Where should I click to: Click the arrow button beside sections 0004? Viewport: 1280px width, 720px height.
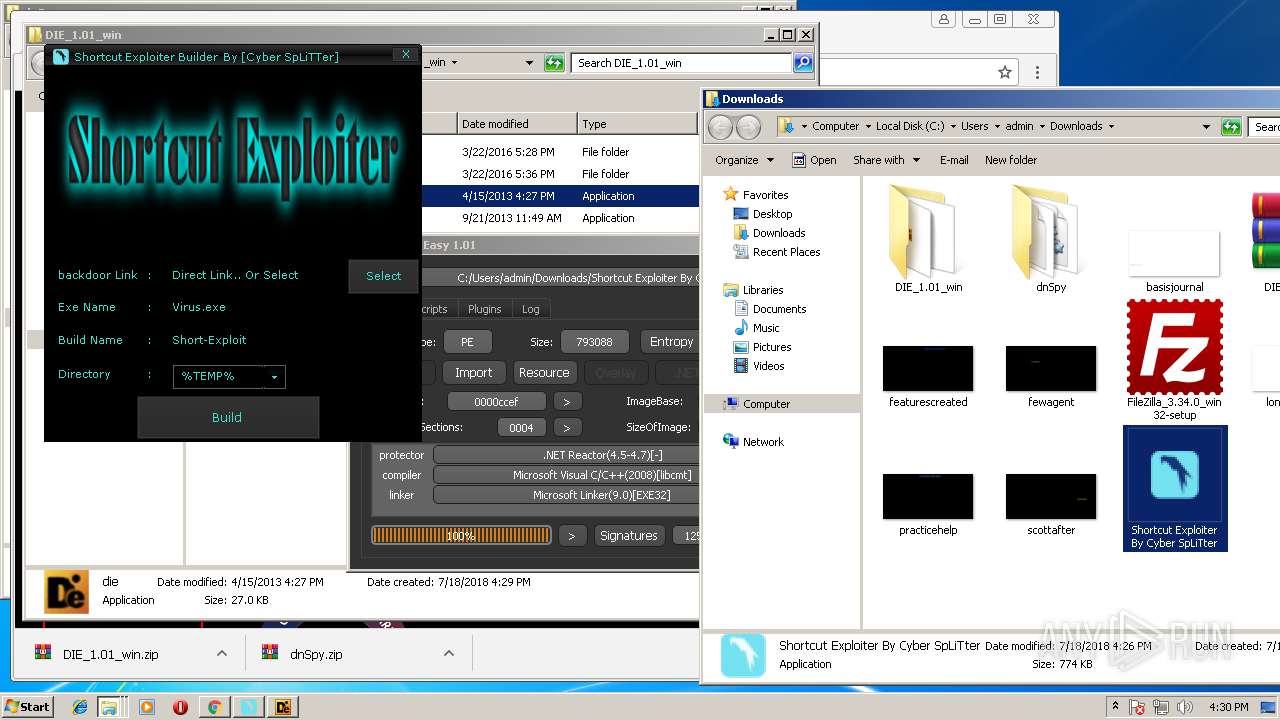point(567,427)
